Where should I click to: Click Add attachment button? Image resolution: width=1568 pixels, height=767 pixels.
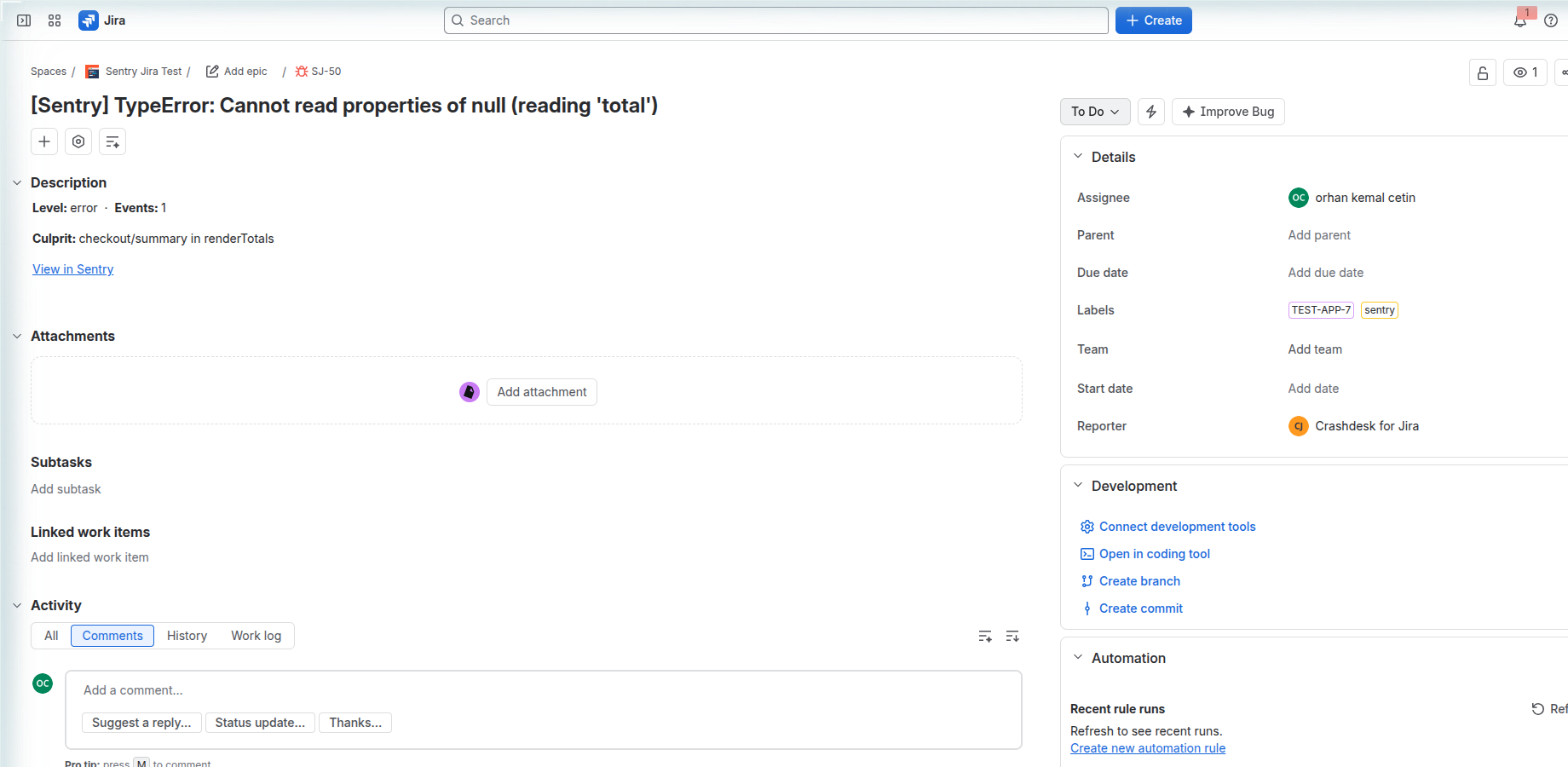coord(542,392)
